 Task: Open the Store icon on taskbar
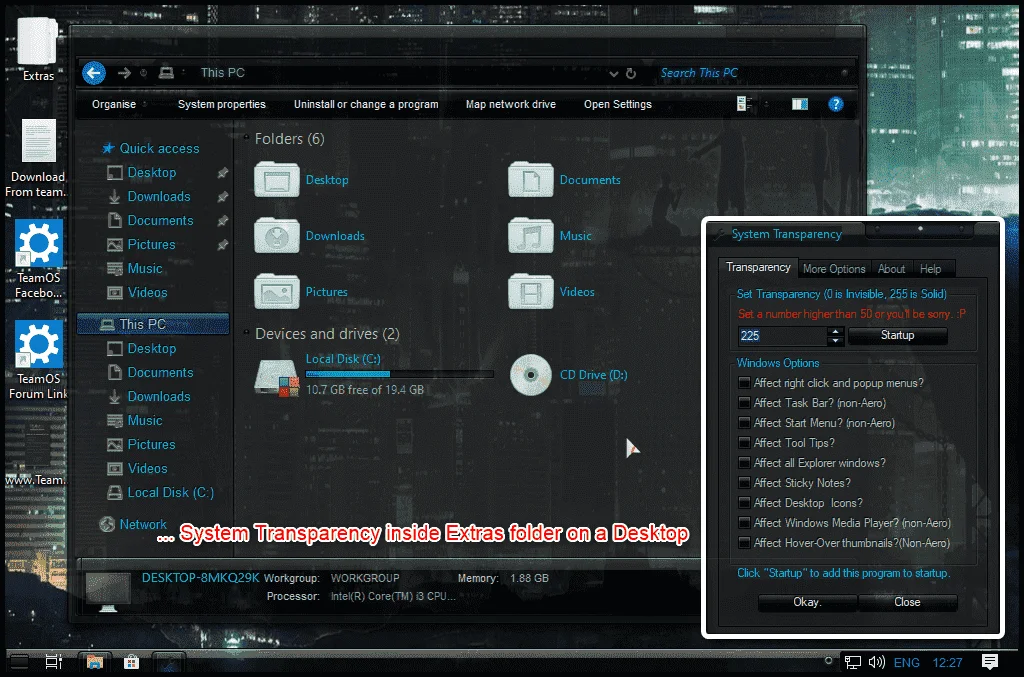(132, 662)
